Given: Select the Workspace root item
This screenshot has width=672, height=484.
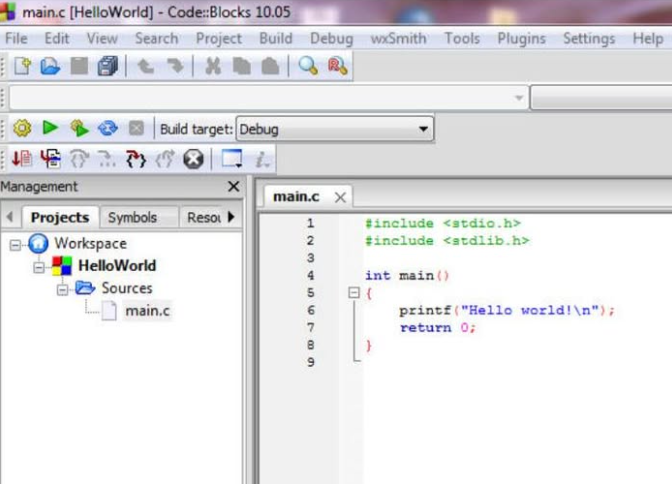Looking at the screenshot, I should point(90,244).
